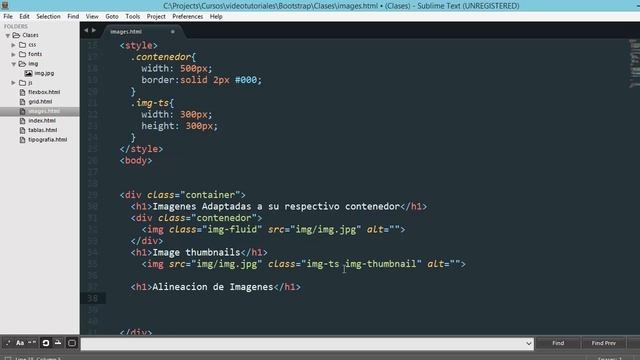
Task: Open the Edit menu
Action: (24, 16)
